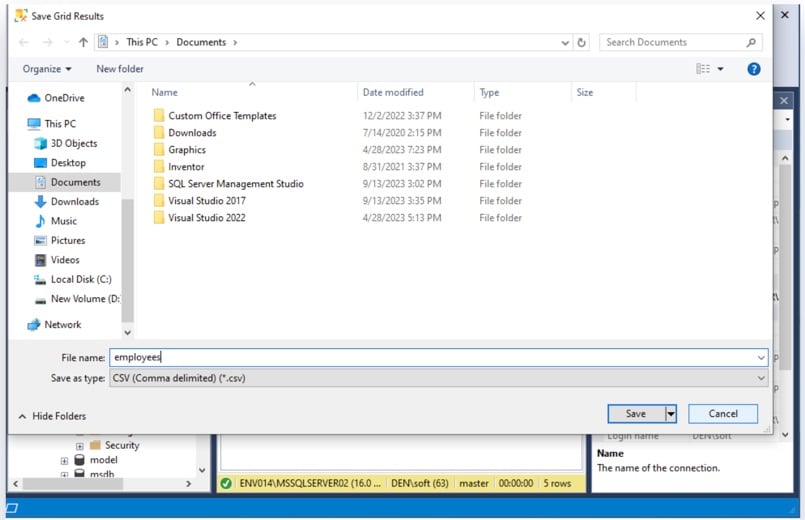
Task: Click the Save button
Action: (x=635, y=414)
